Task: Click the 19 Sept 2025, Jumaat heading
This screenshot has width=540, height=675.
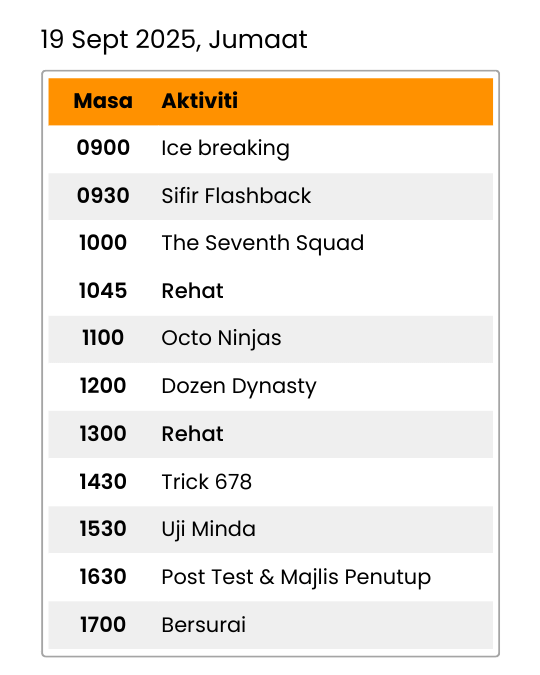Action: click(x=174, y=40)
